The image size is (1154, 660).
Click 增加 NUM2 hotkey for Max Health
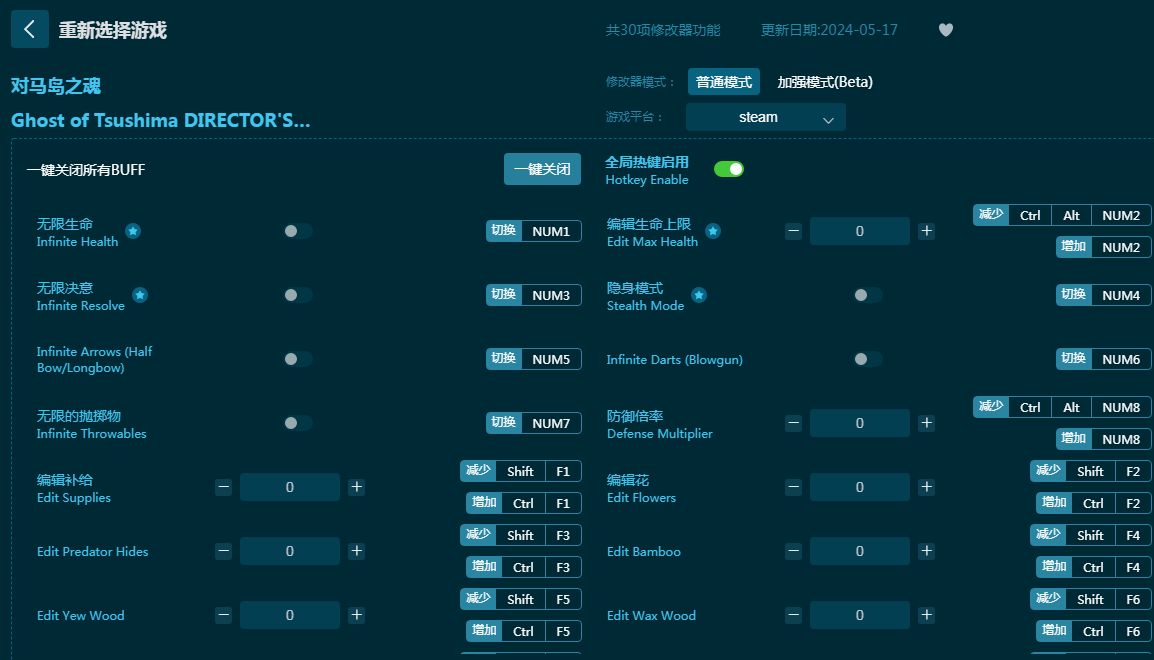[1103, 247]
